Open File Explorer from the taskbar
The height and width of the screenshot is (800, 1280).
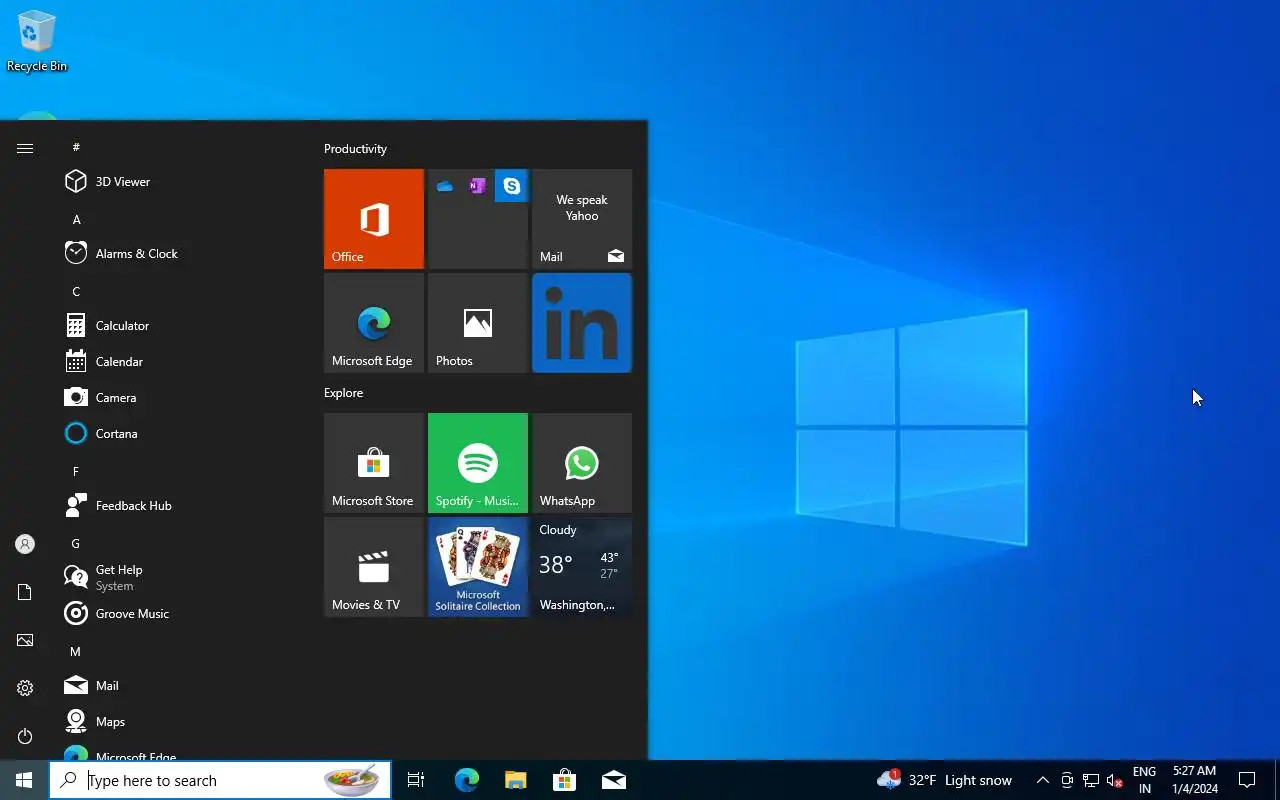pos(515,780)
